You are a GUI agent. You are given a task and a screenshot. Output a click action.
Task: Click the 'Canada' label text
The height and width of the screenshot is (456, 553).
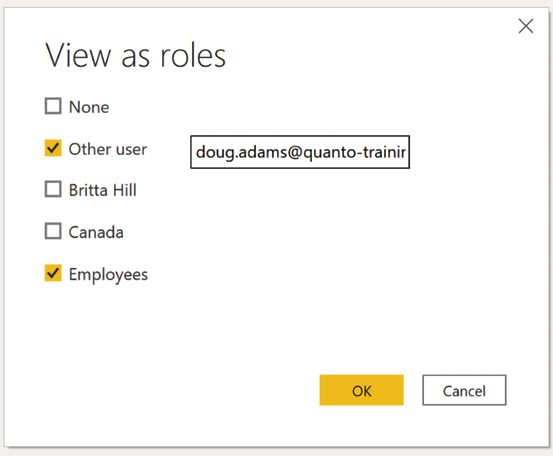(96, 232)
